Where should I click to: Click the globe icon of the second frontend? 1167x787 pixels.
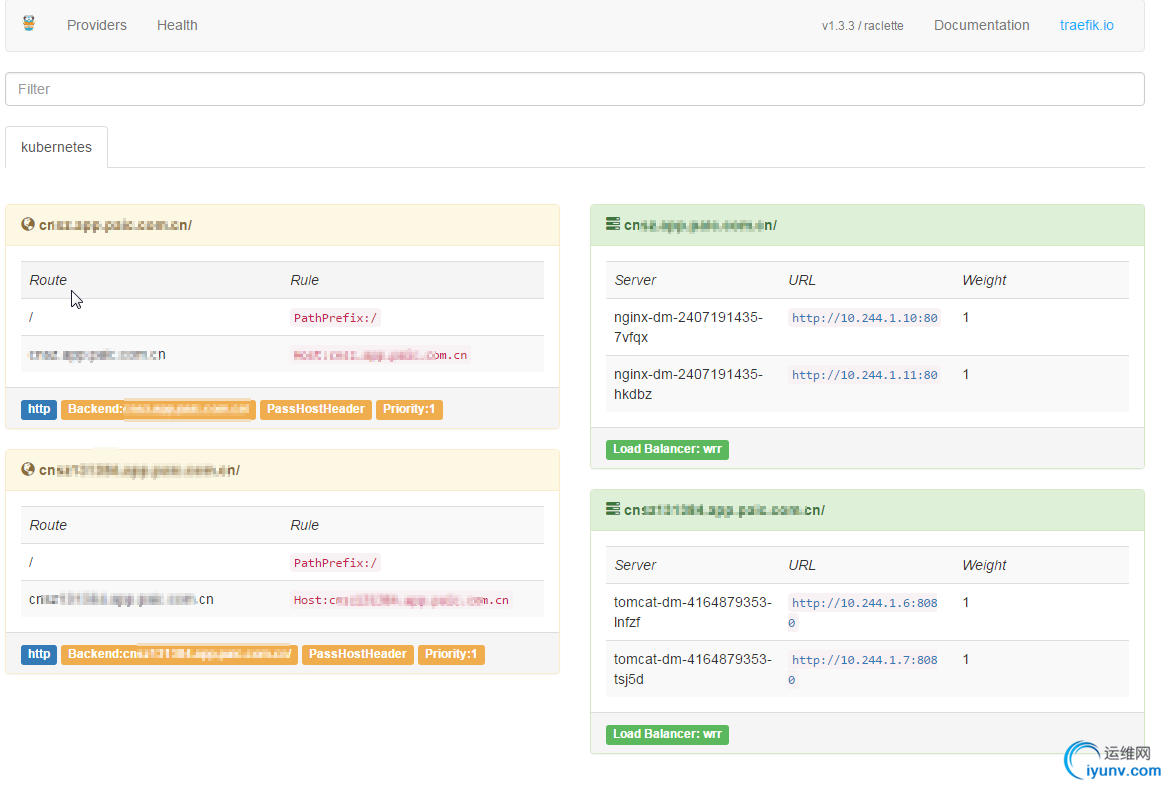(x=28, y=469)
